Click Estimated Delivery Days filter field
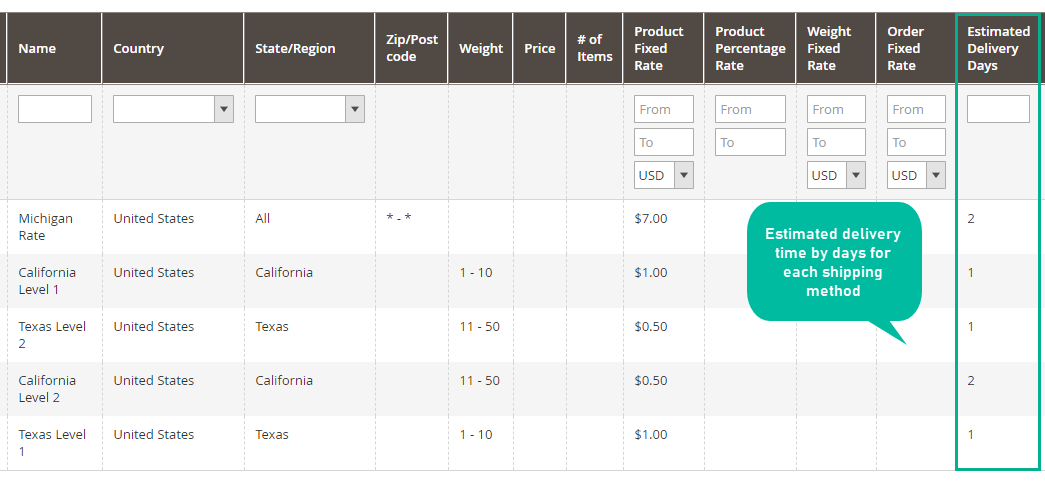This screenshot has width=1045, height=481. coord(998,109)
